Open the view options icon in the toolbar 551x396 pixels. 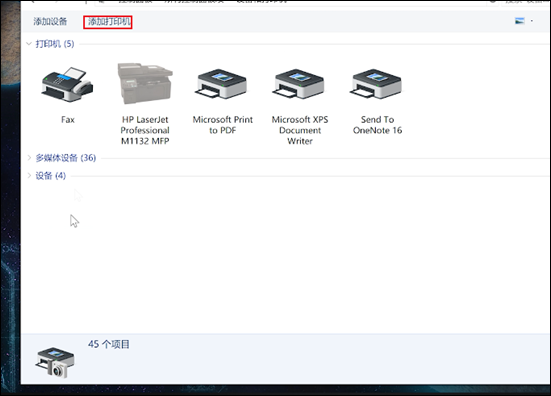[520, 21]
